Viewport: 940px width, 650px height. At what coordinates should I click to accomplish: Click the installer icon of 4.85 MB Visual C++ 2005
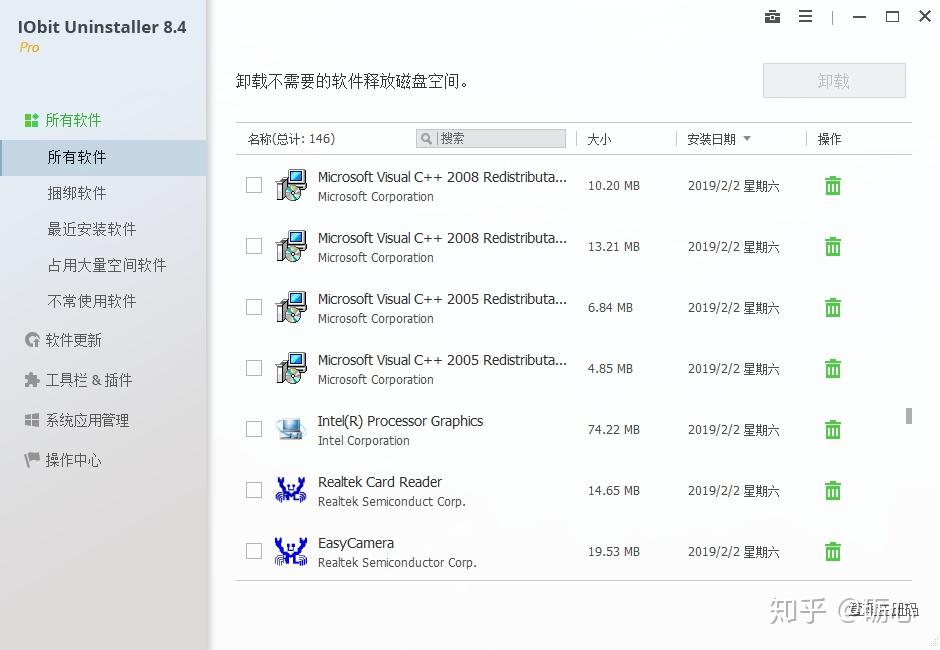click(x=291, y=368)
